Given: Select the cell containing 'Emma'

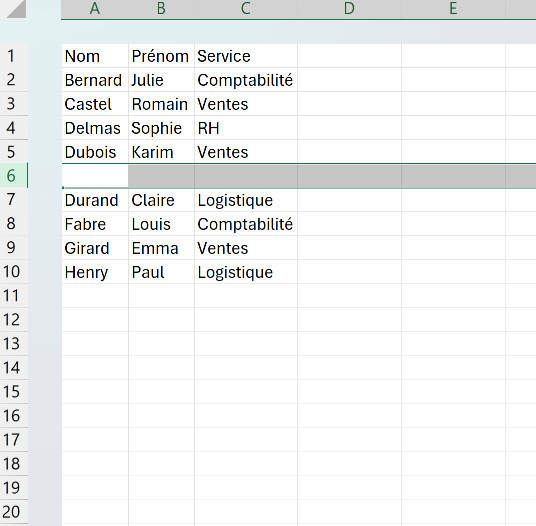Looking at the screenshot, I should (x=161, y=248).
